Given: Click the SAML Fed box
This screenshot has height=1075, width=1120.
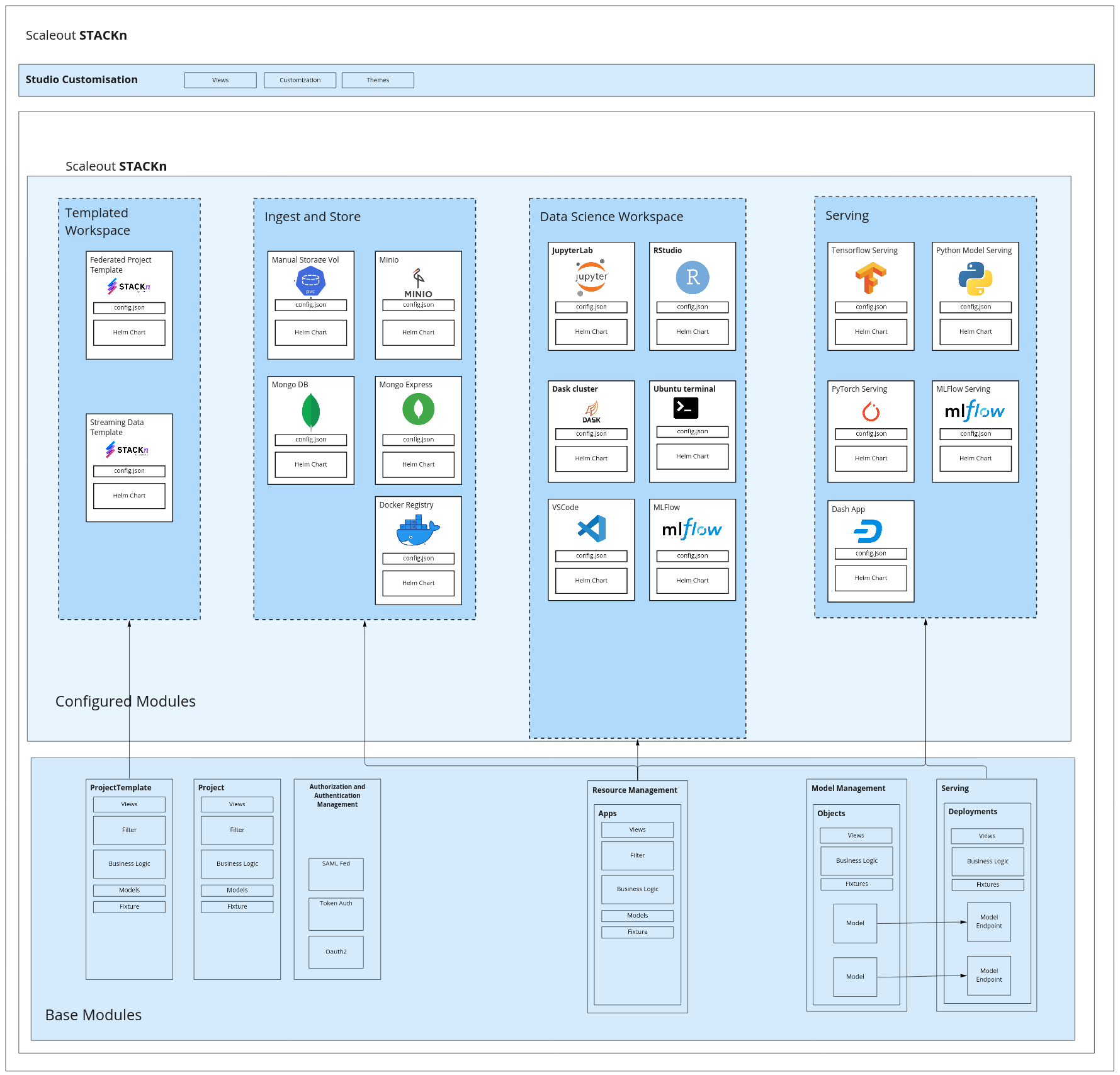Looking at the screenshot, I should (x=336, y=873).
